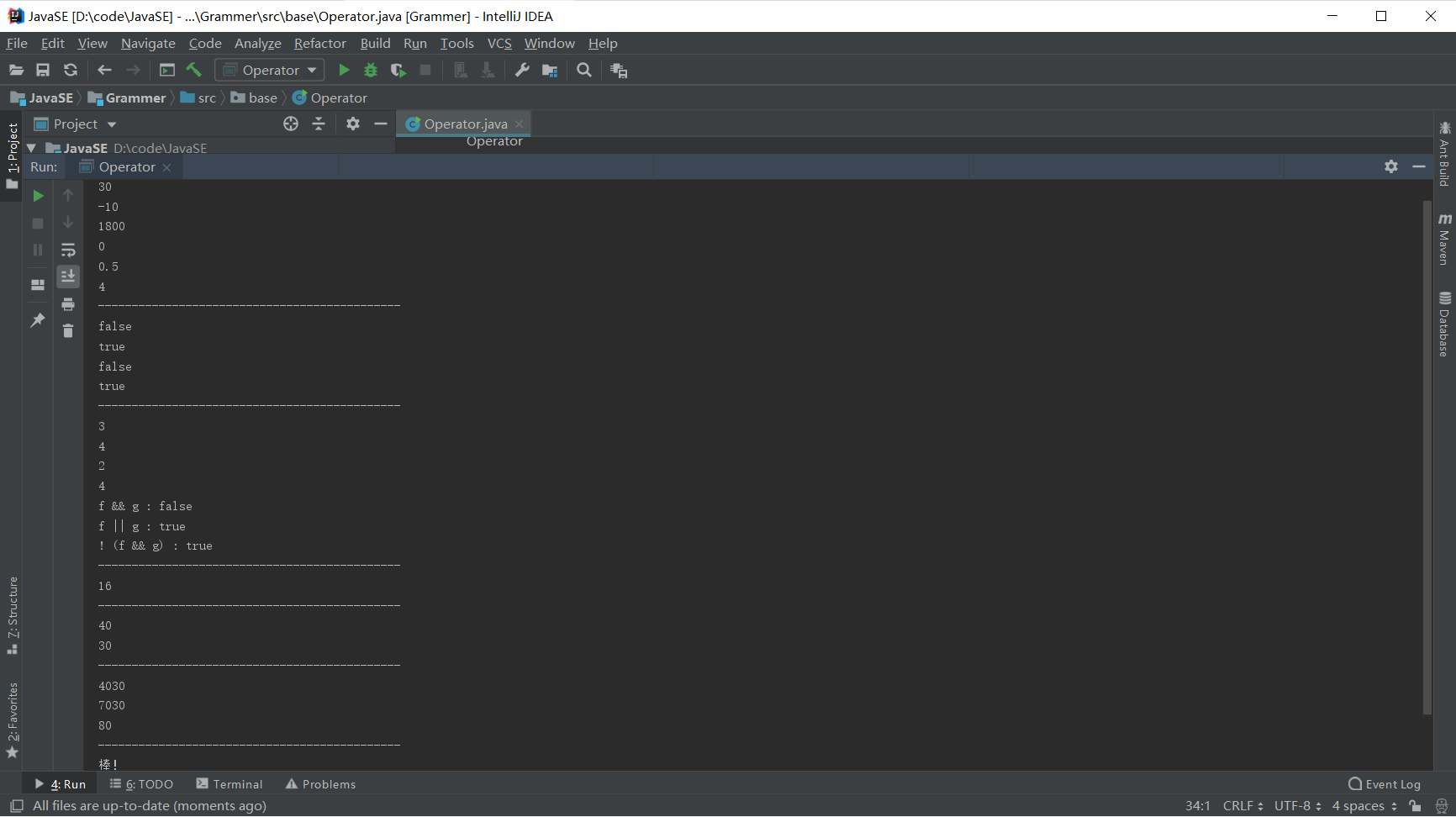Build project with the hammer icon
This screenshot has width=1456, height=817.
click(194, 71)
